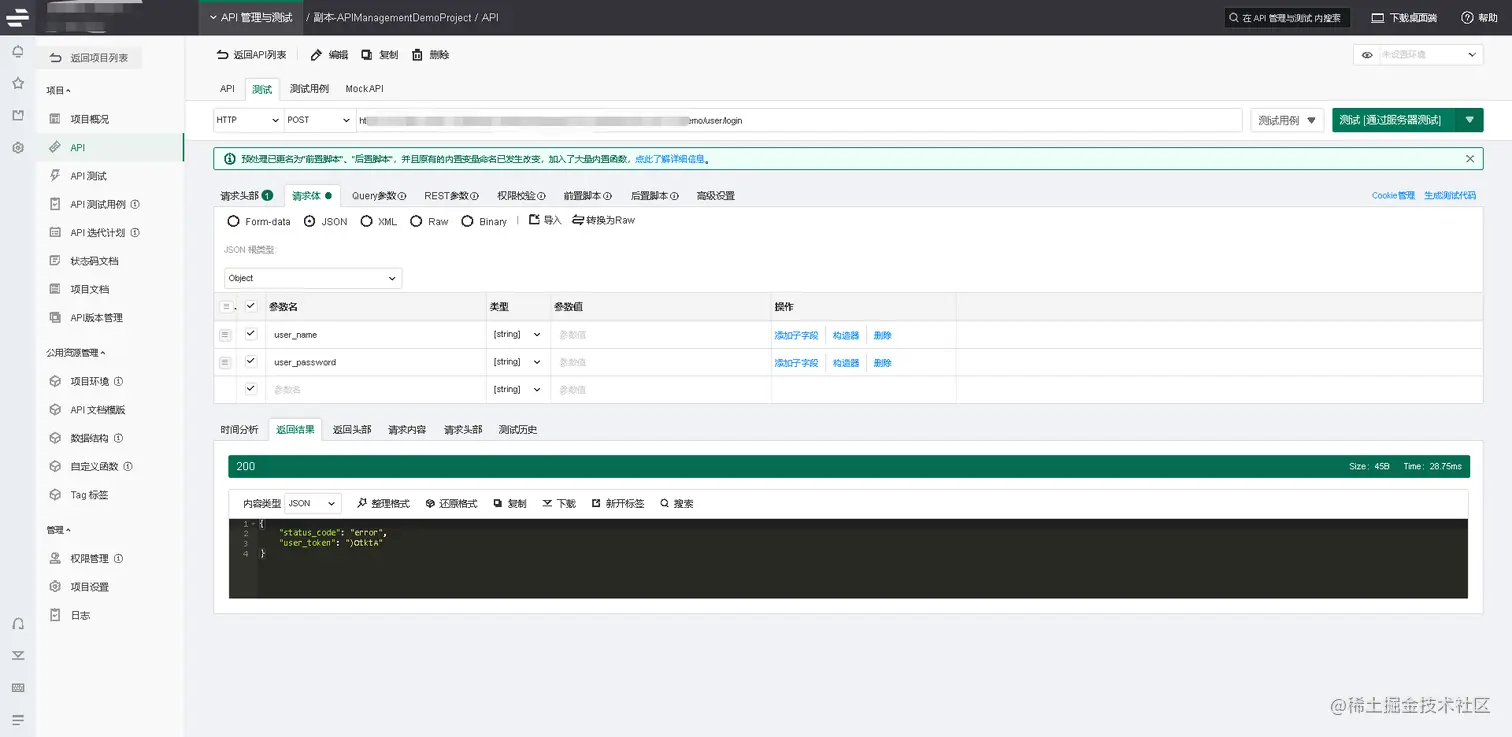The image size is (1512, 737).
Task: Click the download icon in left rail
Action: point(18,656)
